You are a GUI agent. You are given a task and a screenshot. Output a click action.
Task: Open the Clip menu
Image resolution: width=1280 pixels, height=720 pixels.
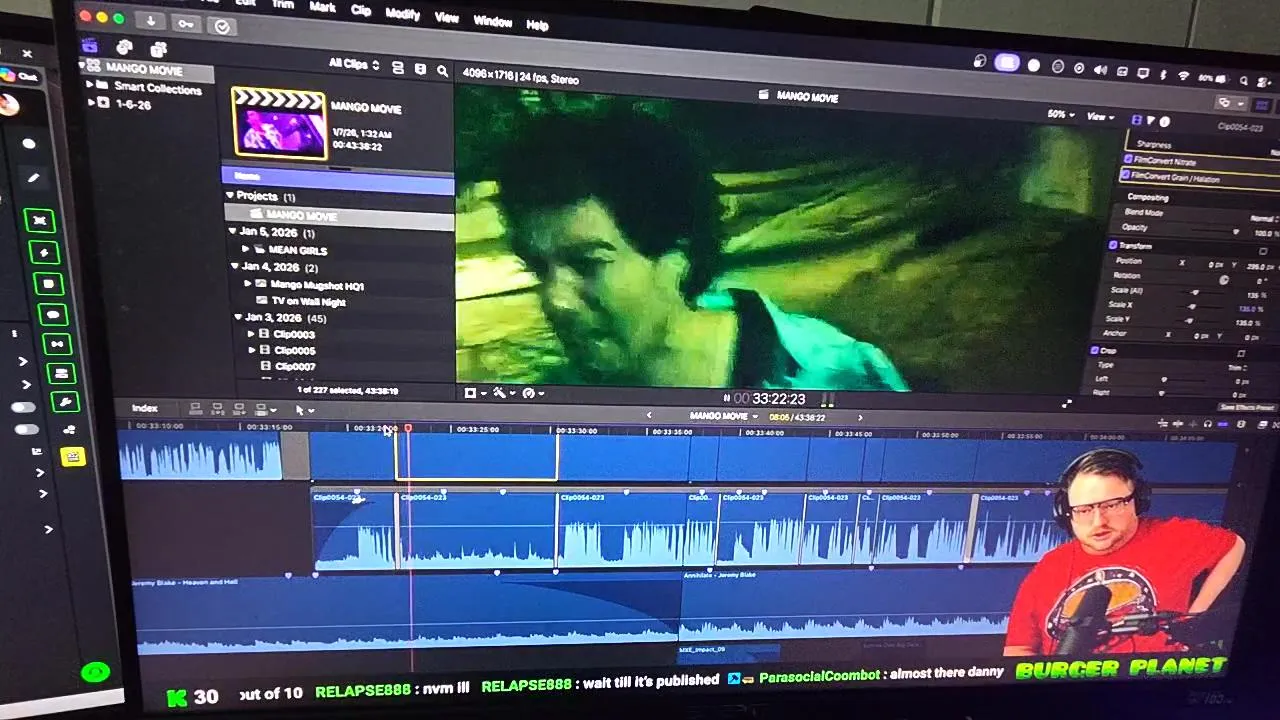click(x=361, y=10)
